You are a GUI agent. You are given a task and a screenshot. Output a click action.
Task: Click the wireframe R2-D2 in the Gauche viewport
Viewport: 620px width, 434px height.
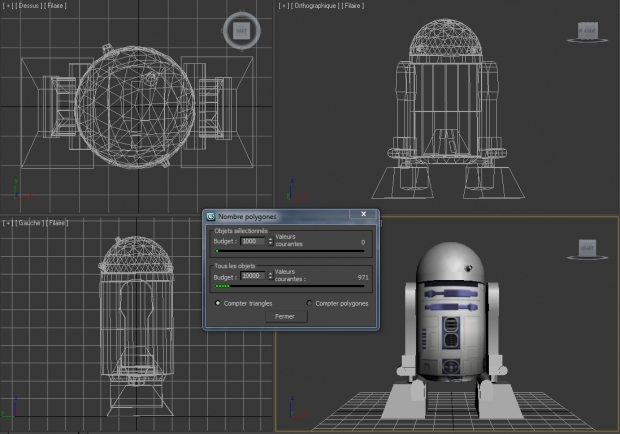[x=136, y=326]
